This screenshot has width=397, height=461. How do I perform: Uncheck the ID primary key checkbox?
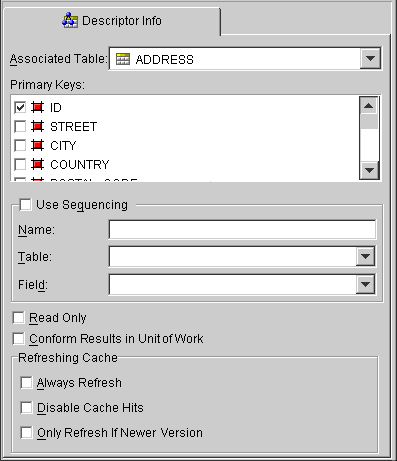click(x=20, y=107)
